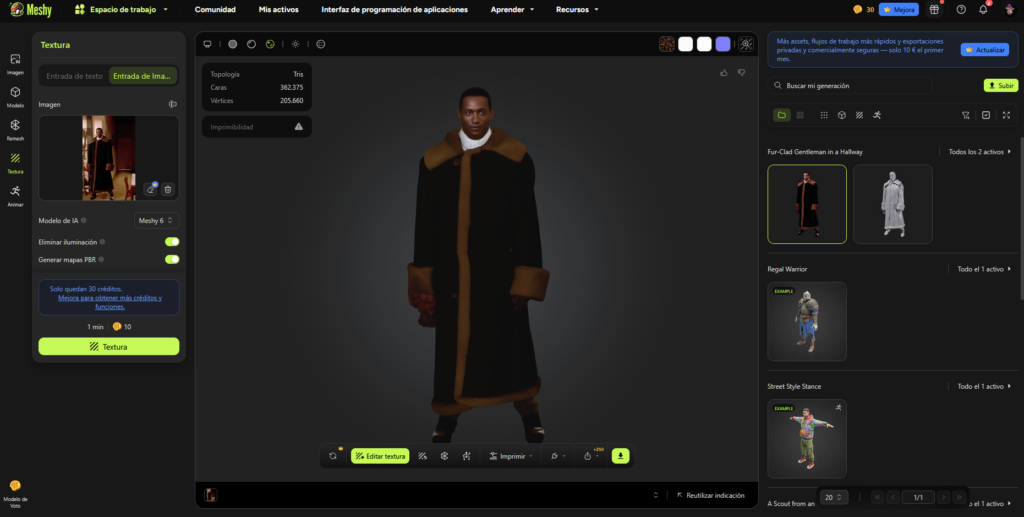
Task: Open the lighting sun settings icon
Action: (x=295, y=44)
